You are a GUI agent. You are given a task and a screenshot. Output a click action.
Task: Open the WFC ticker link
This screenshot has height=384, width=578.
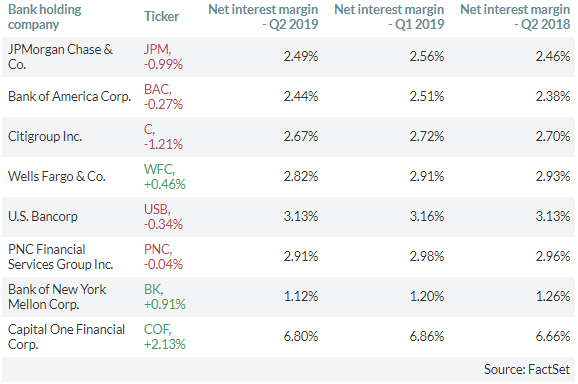pyautogui.click(x=164, y=177)
